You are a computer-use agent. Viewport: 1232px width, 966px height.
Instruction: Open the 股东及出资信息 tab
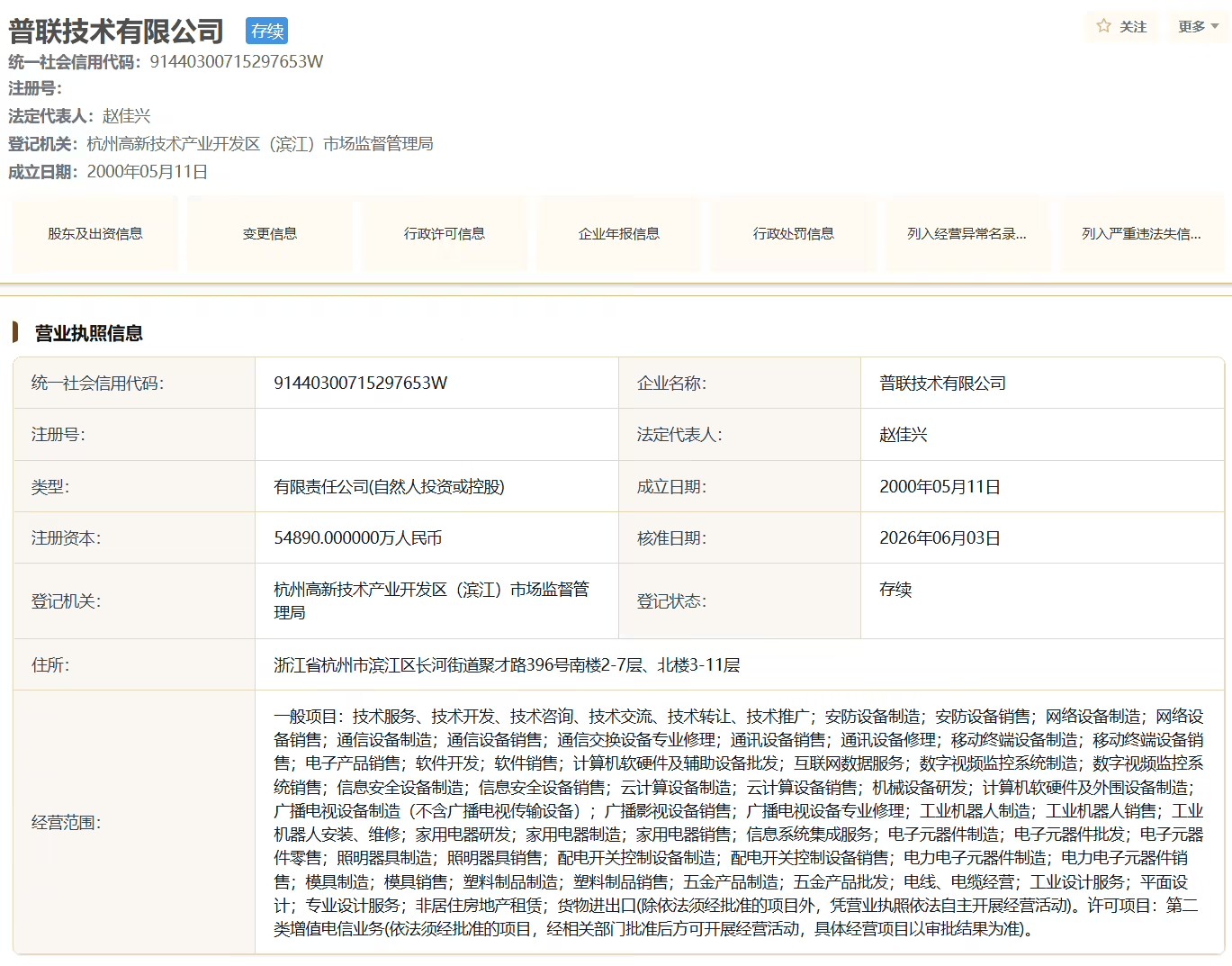pyautogui.click(x=95, y=234)
